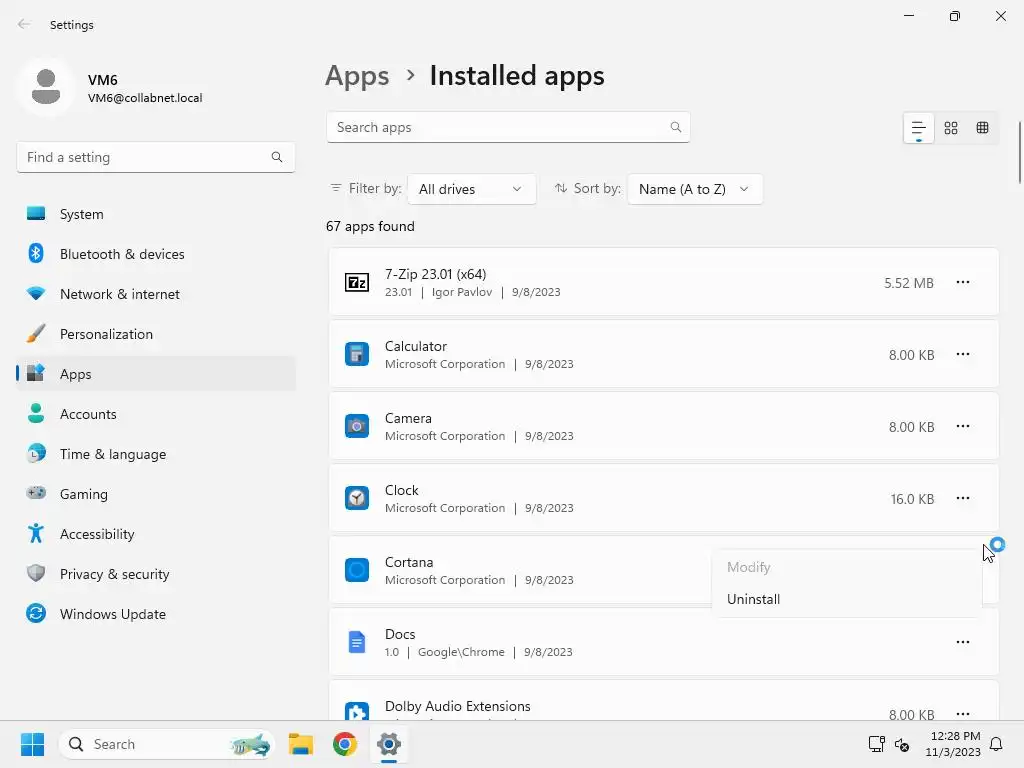Click the search magnifier in Search apps
The height and width of the screenshot is (768, 1024).
click(676, 127)
